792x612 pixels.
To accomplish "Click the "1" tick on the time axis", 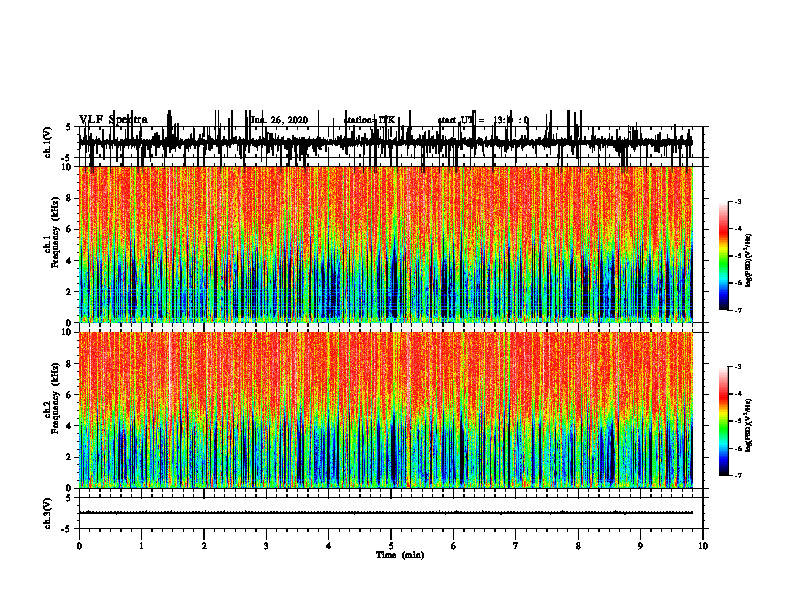I will [141, 546].
